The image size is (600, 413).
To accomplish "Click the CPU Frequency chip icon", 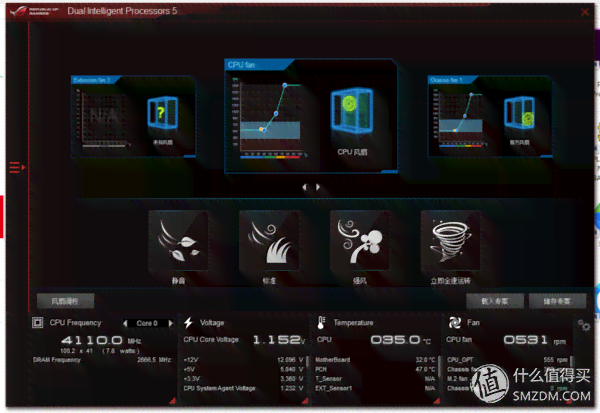I will tap(38, 323).
